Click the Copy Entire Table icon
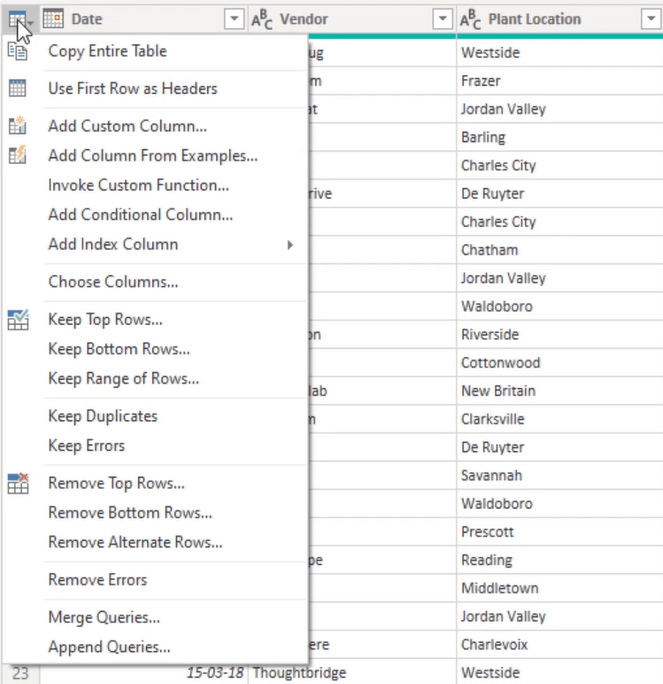 [17, 51]
